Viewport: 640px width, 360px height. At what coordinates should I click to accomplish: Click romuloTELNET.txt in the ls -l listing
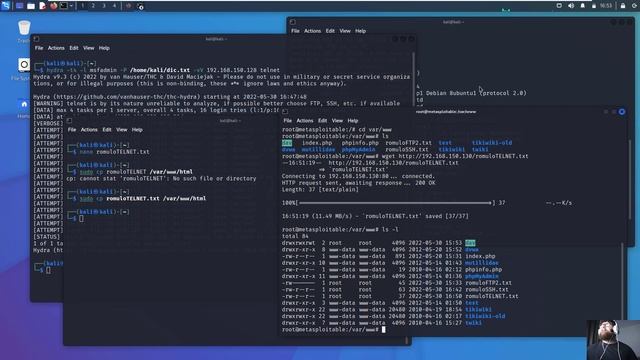[492, 296]
